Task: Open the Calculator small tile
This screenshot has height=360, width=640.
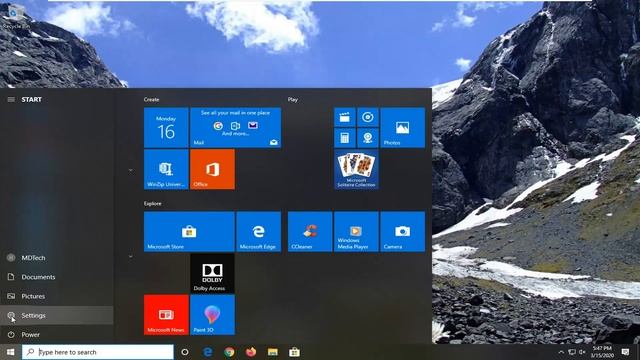Action: point(345,138)
